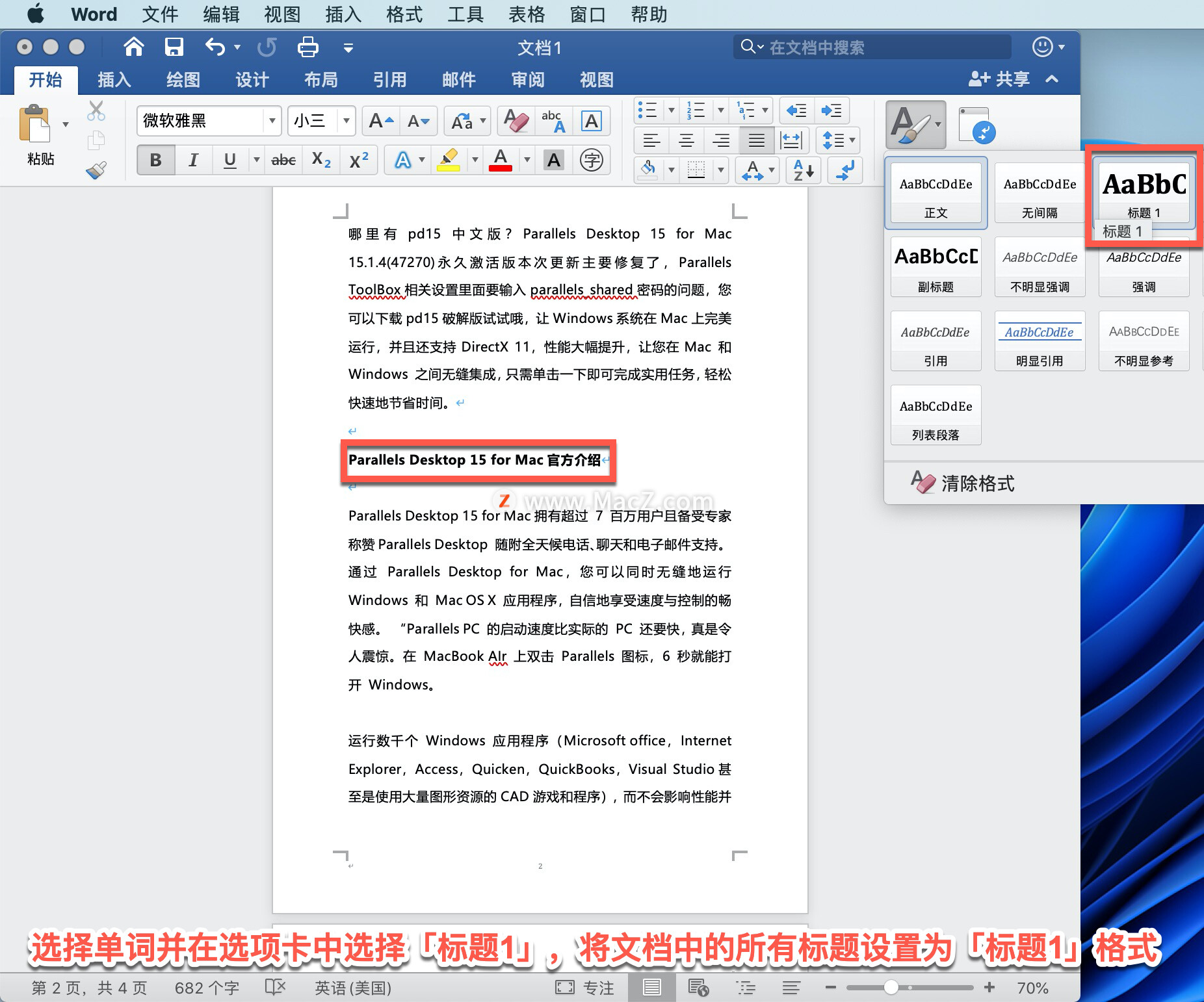Click the search in document field
This screenshot has width=1204, height=1002.
(872, 47)
